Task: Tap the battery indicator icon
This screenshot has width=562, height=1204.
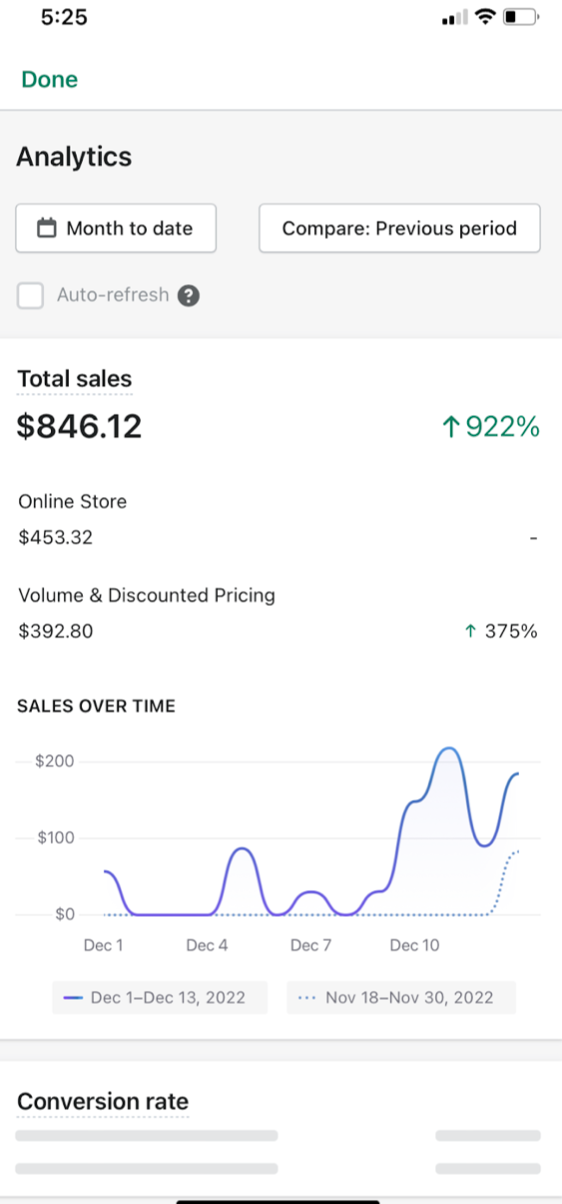Action: click(520, 17)
